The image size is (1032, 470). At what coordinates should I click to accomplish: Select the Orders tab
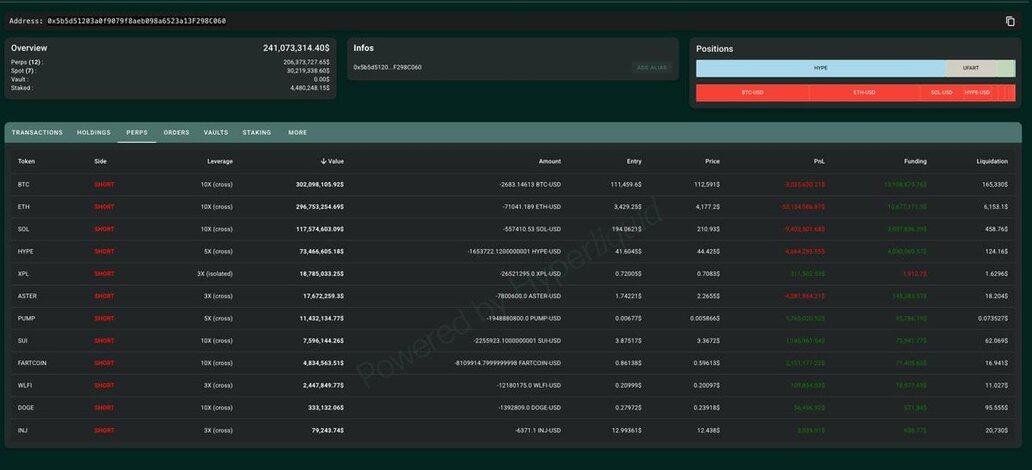176,132
